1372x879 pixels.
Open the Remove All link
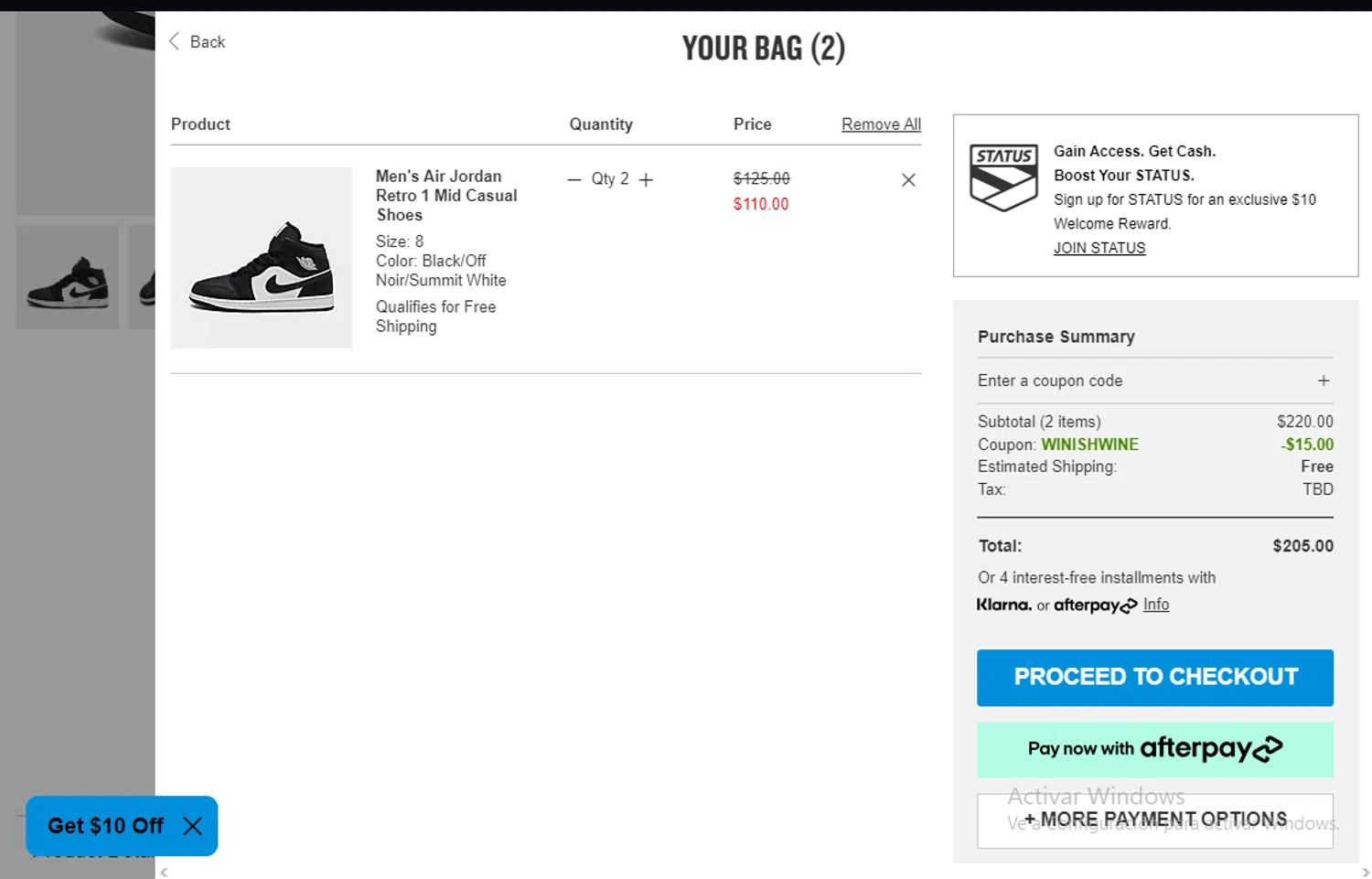[881, 124]
